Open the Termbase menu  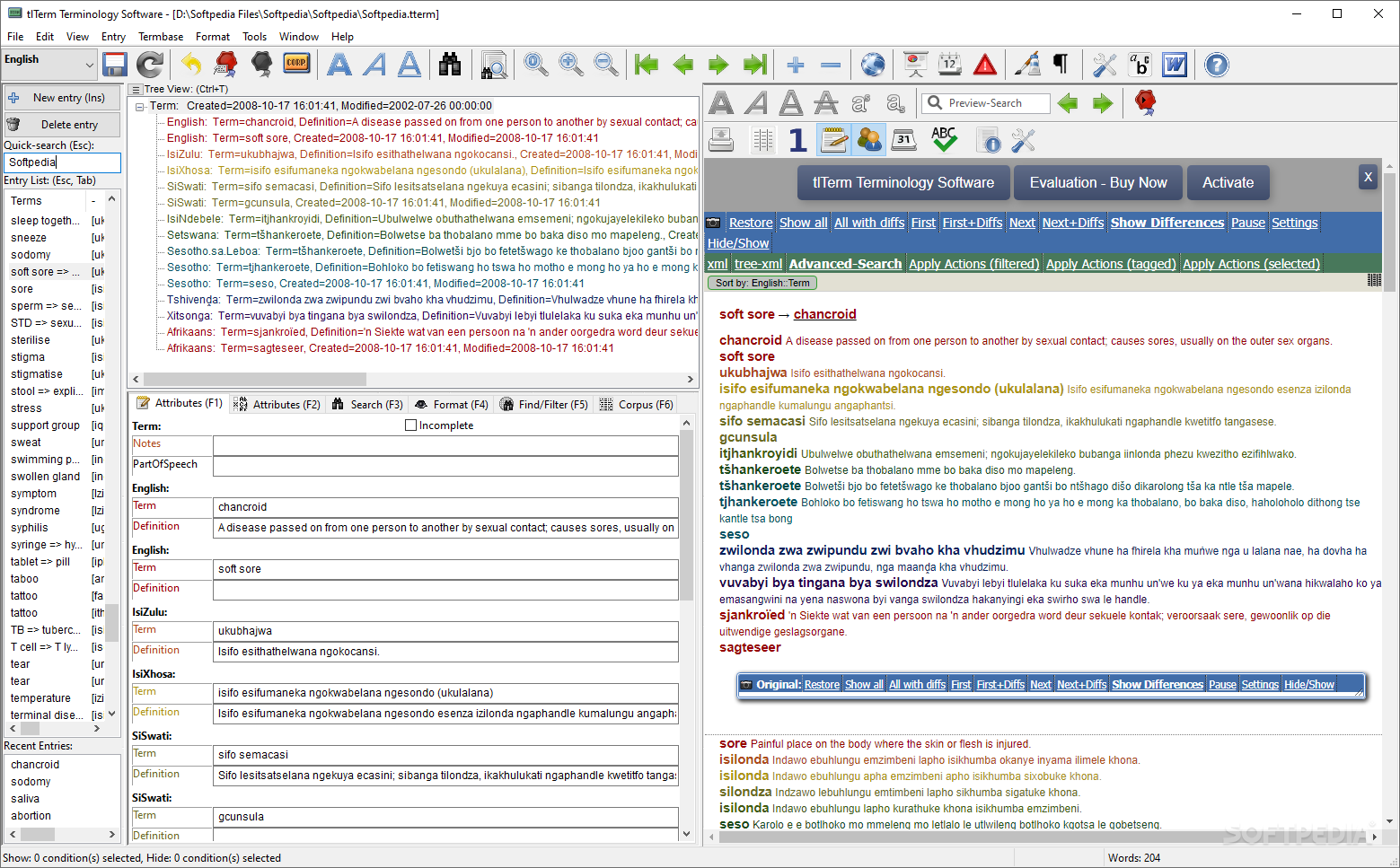click(x=161, y=37)
